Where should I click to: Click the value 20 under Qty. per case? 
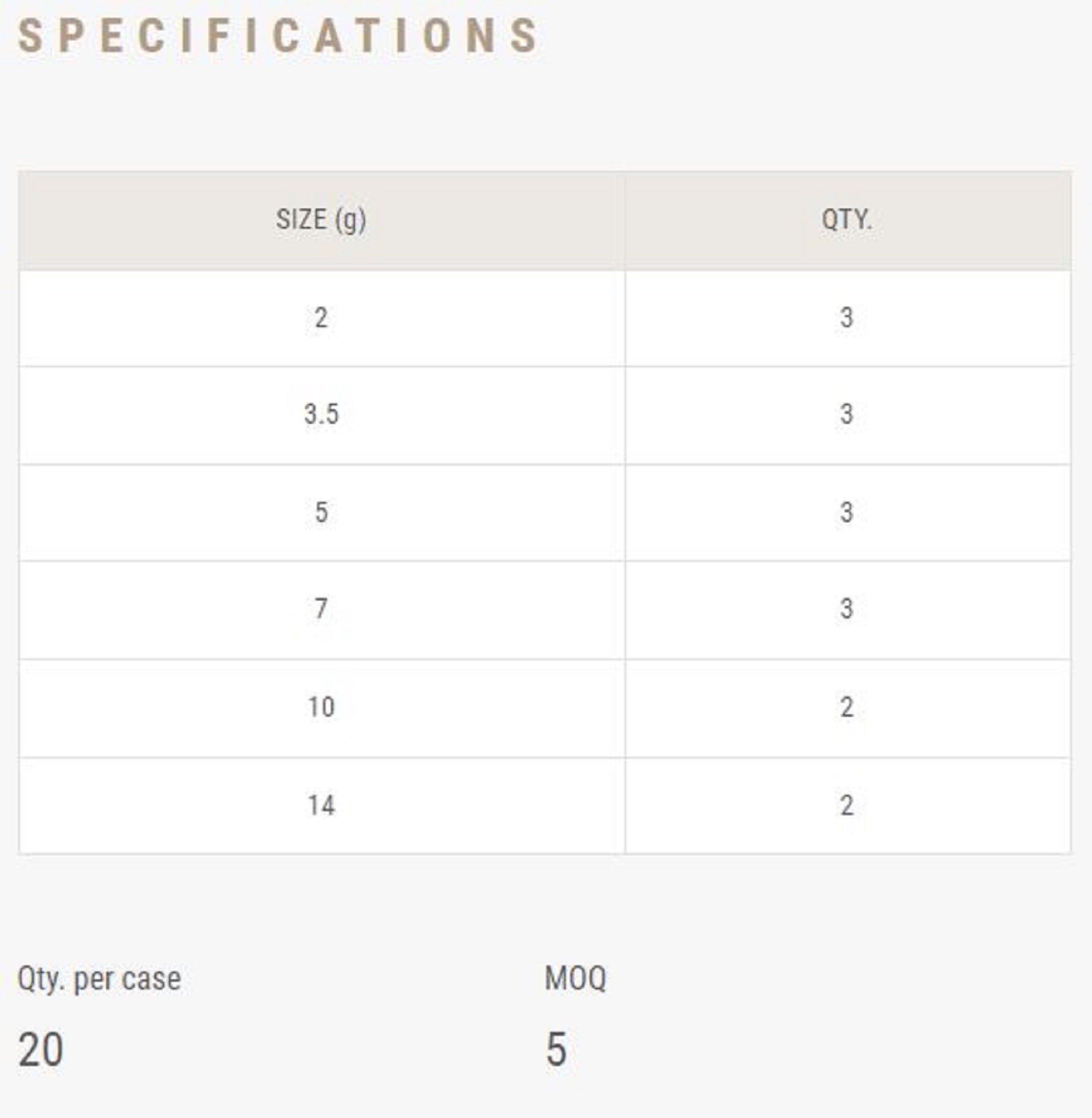coord(41,1049)
